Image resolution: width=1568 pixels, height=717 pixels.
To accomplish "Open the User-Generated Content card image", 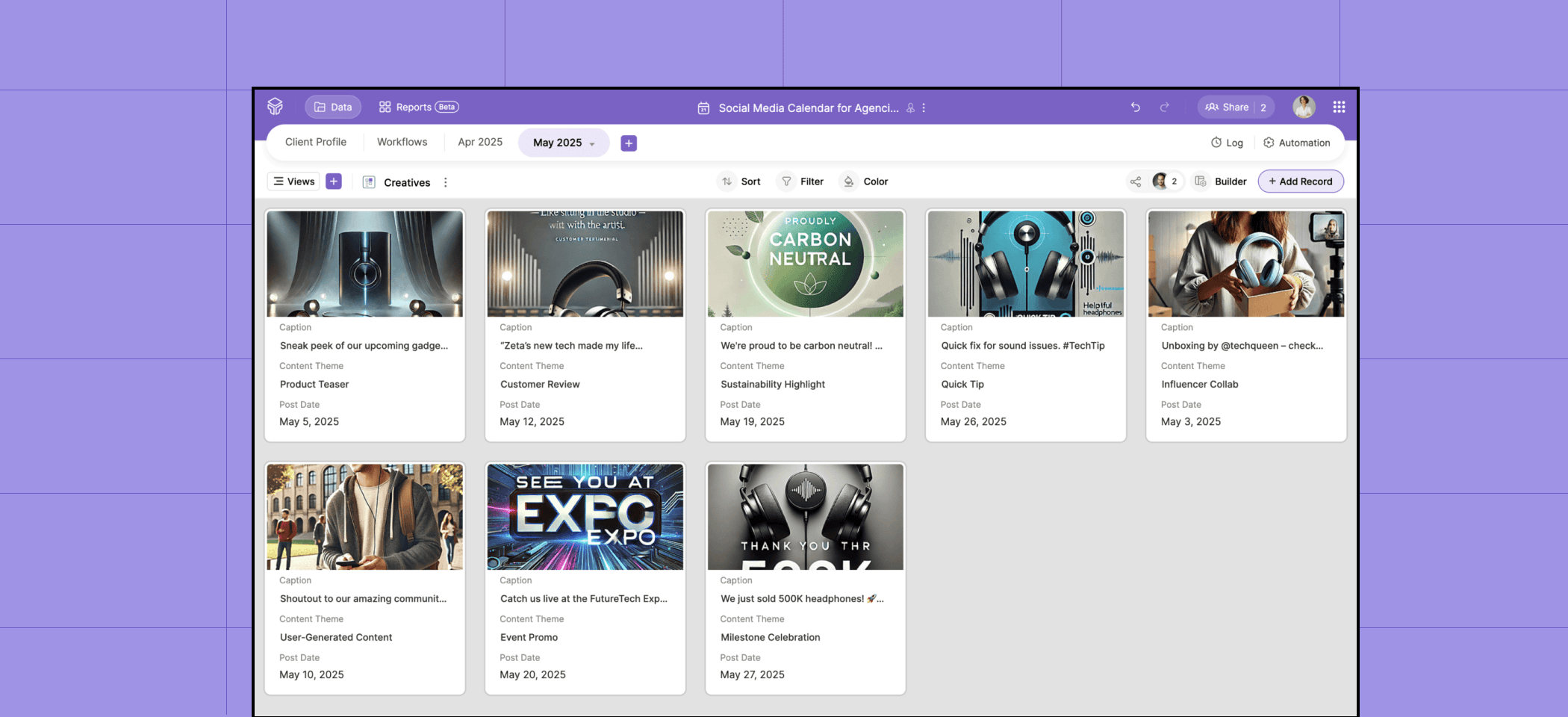I will pyautogui.click(x=365, y=517).
